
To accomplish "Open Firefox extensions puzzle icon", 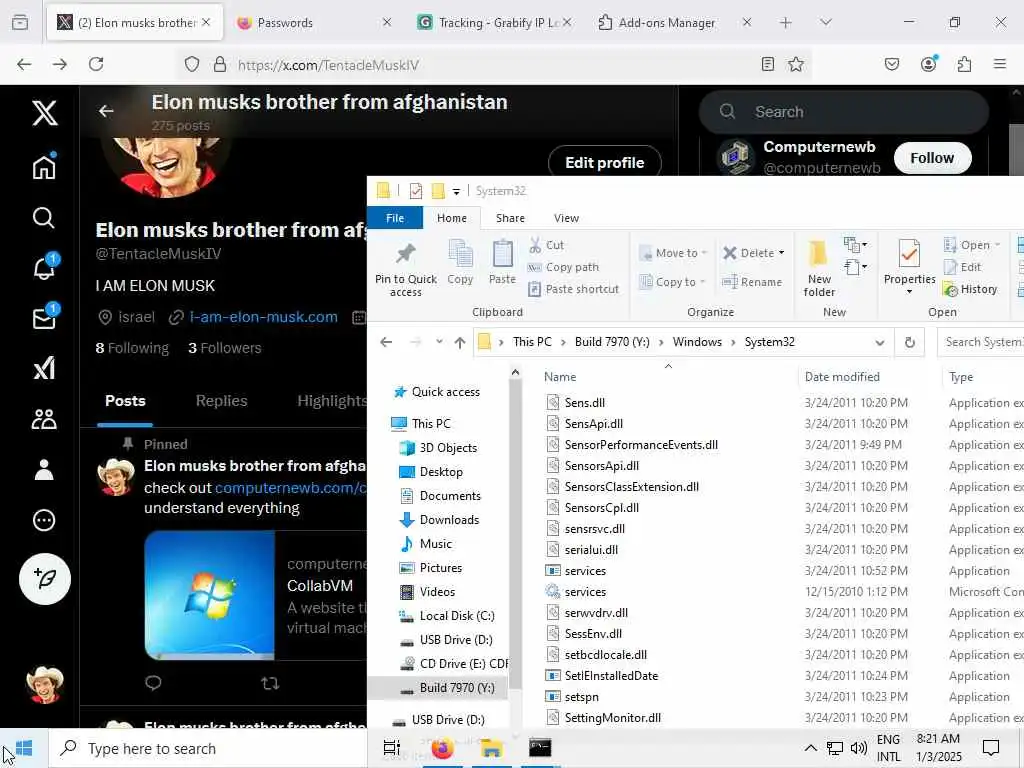I will (x=964, y=64).
